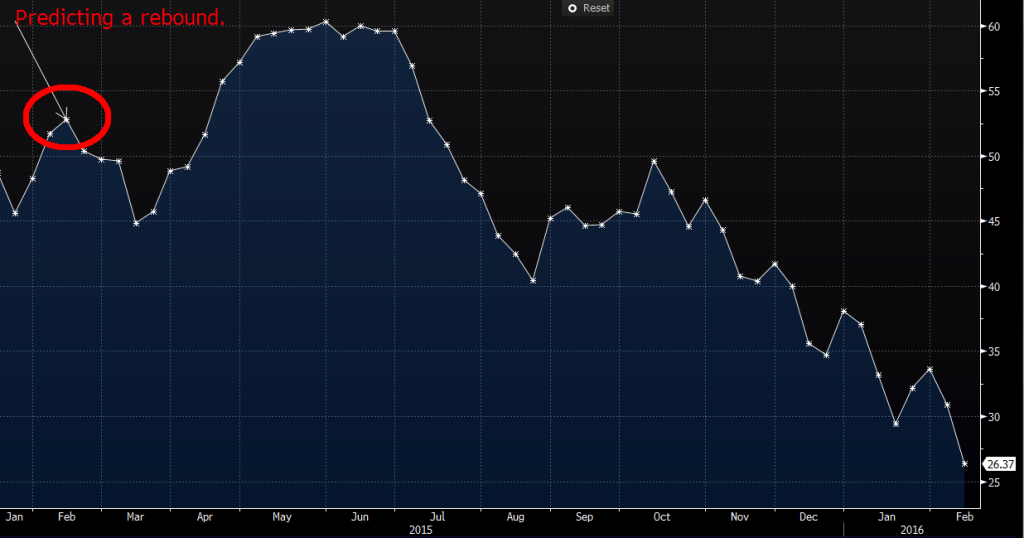Click the final data point at 26.37
This screenshot has width=1024, height=538.
(x=965, y=464)
